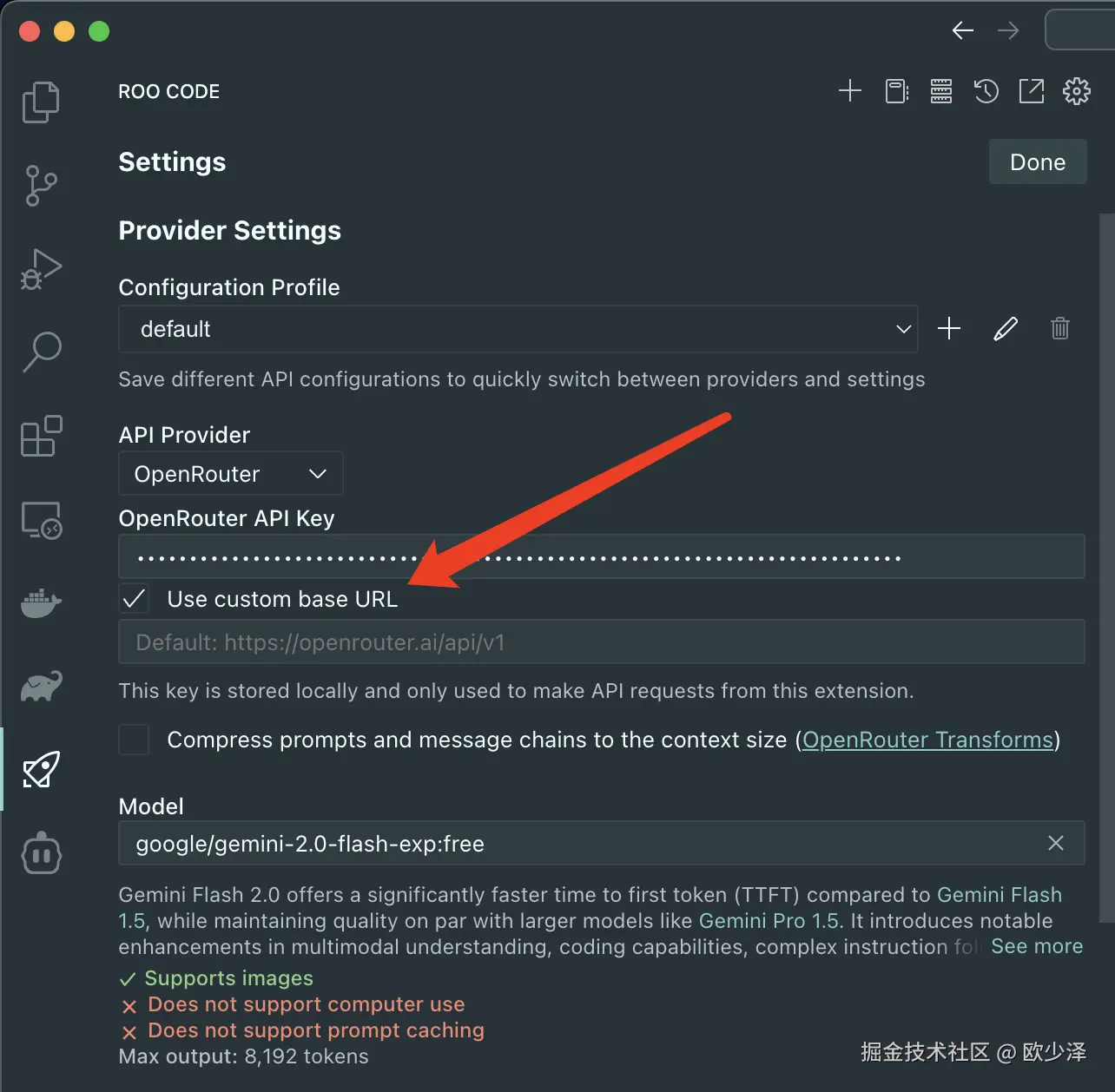
Task: Open the Docker whale icon
Action: tap(41, 602)
